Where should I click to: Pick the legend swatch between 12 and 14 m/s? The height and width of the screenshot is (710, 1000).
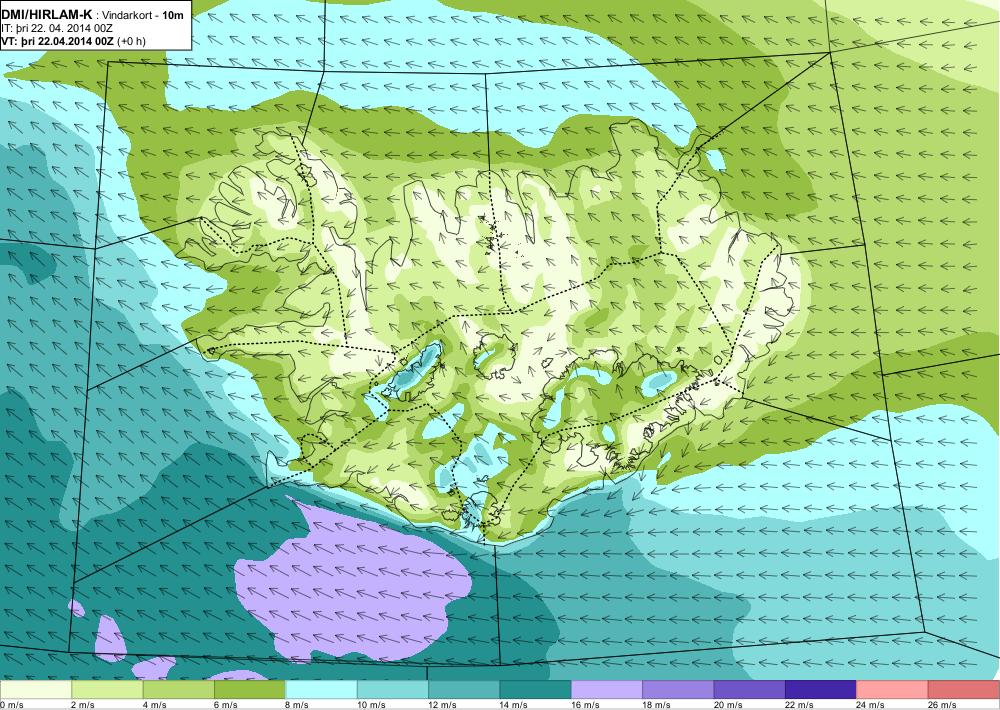(x=464, y=690)
